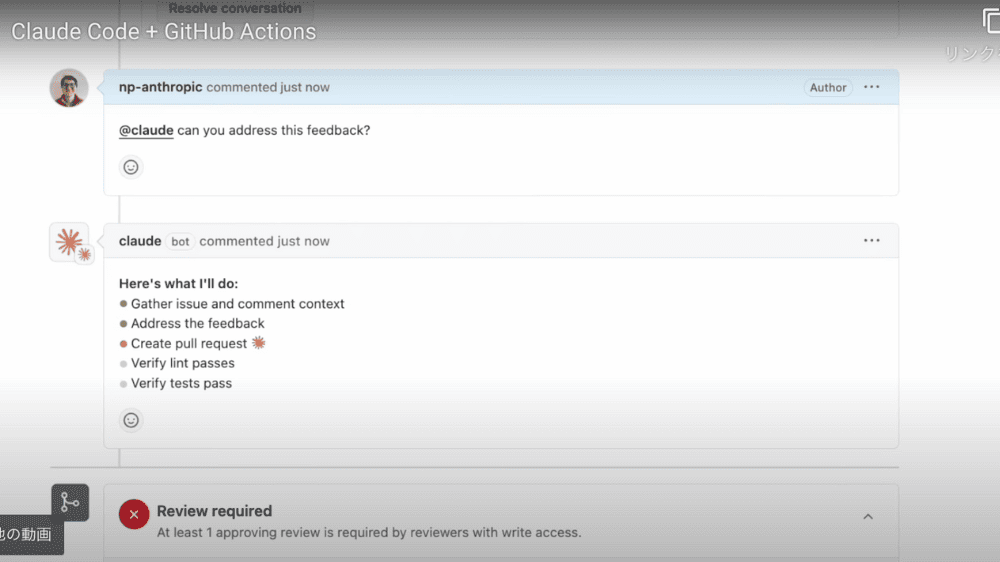Click the approving review requirement description text

click(x=369, y=533)
